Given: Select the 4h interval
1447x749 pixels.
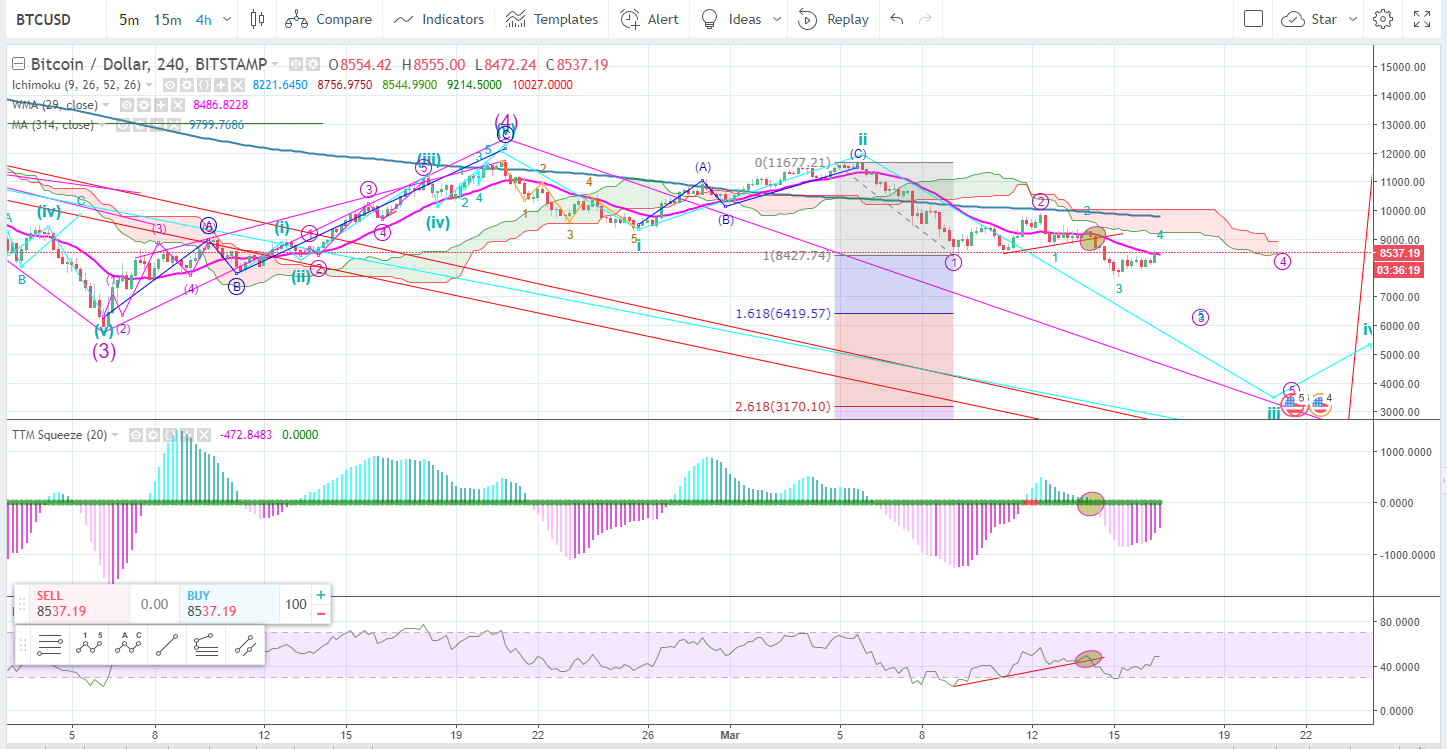Looking at the screenshot, I should point(203,19).
